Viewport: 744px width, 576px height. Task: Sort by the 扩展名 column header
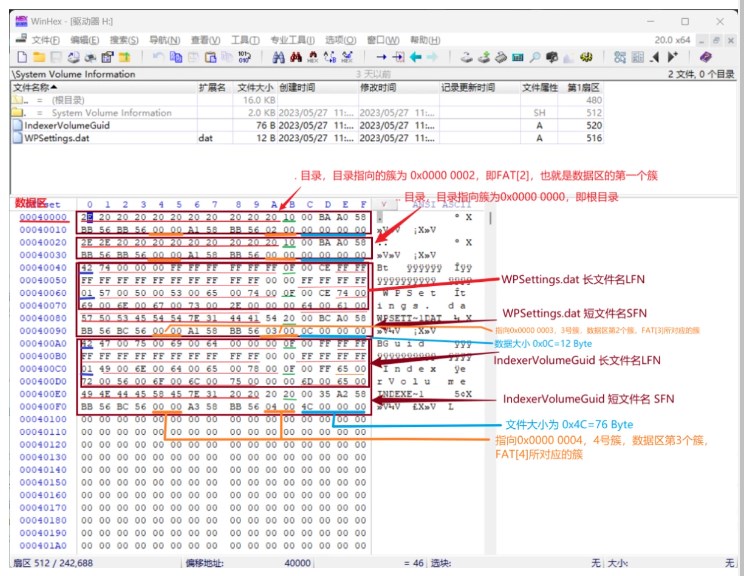(x=214, y=87)
